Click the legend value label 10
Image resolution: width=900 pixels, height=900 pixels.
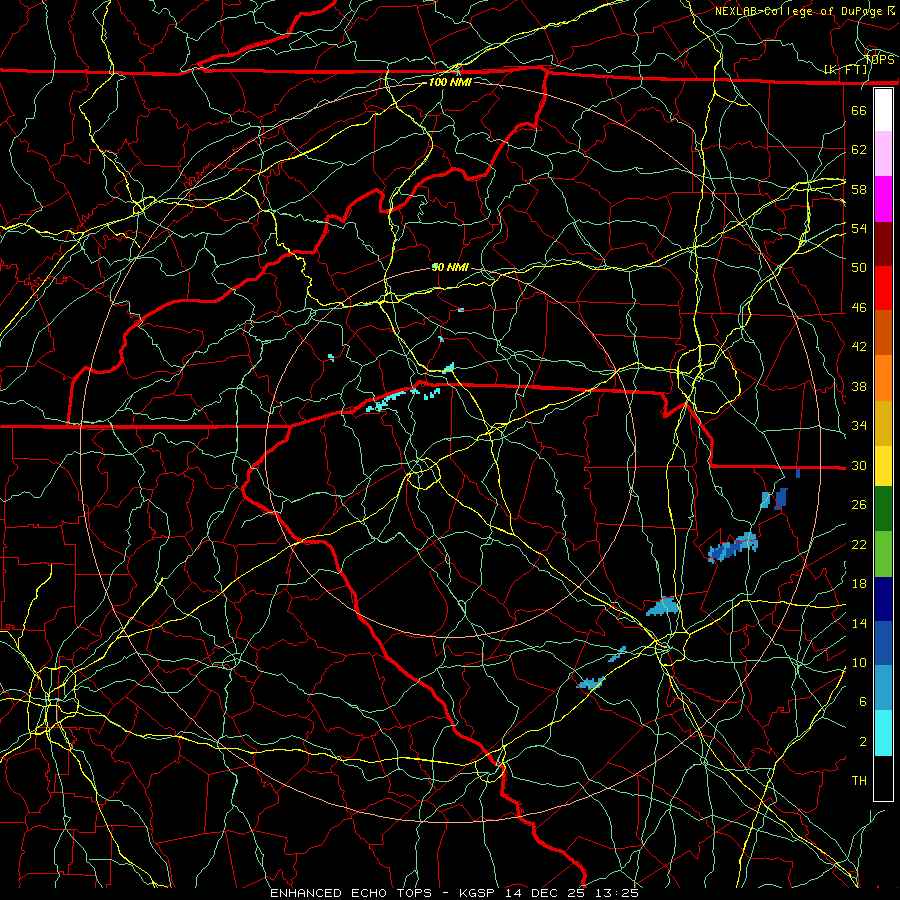(859, 662)
